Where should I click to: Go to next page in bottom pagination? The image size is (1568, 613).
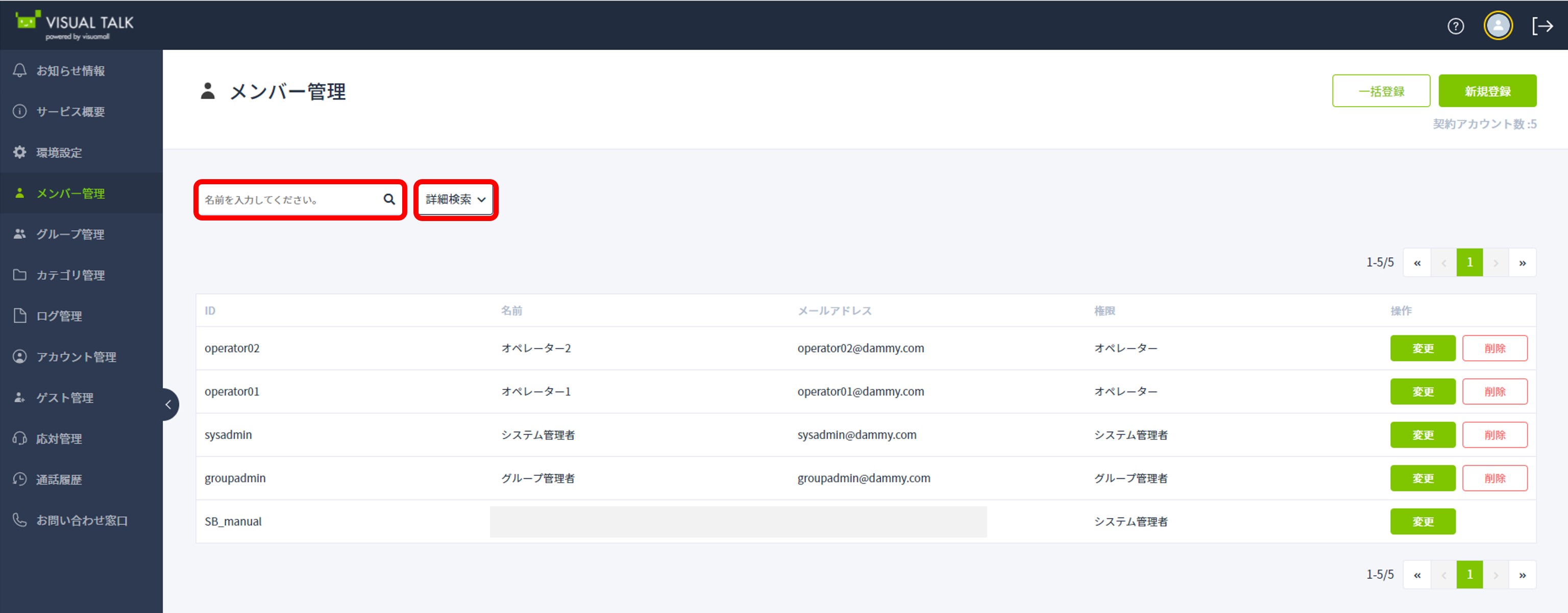[1496, 575]
